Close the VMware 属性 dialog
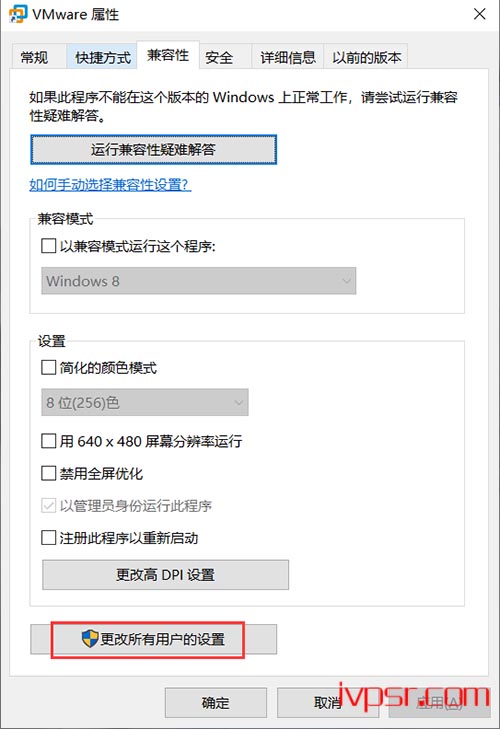Viewport: 500px width, 729px height. tap(480, 14)
